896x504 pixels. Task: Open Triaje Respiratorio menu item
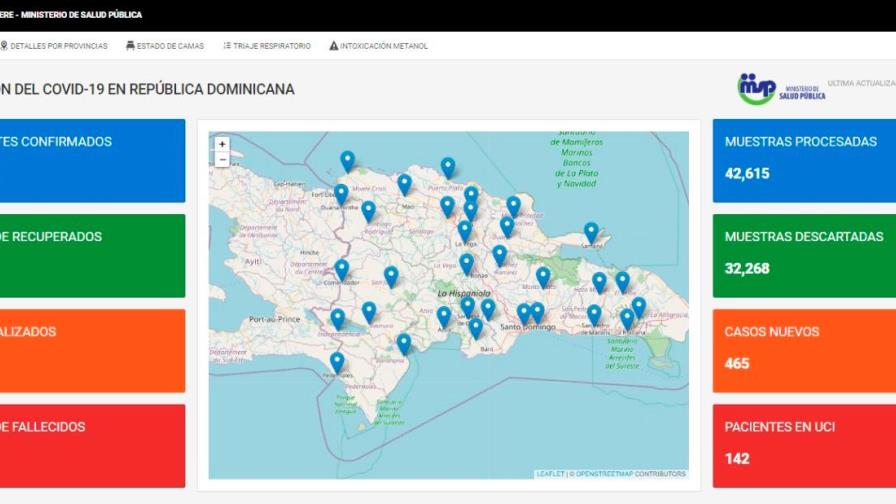click(267, 46)
